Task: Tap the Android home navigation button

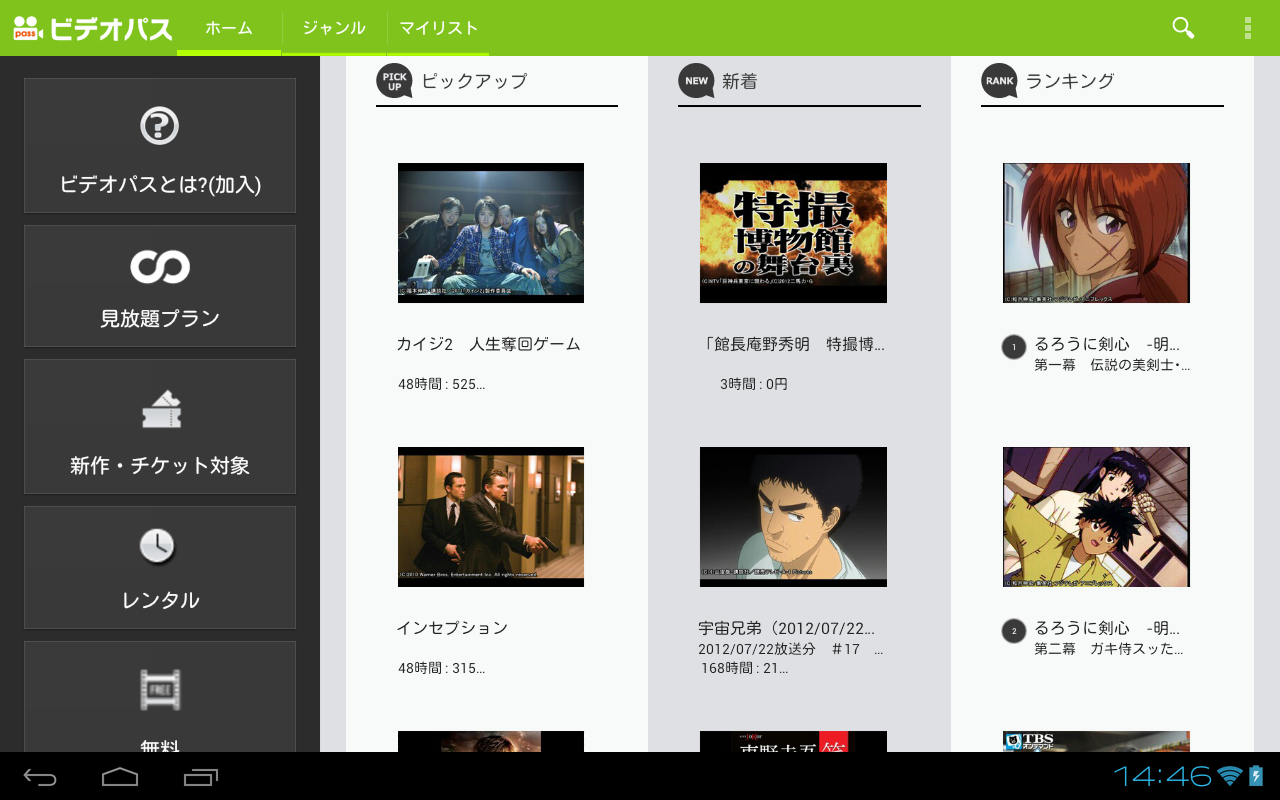Action: coord(120,777)
